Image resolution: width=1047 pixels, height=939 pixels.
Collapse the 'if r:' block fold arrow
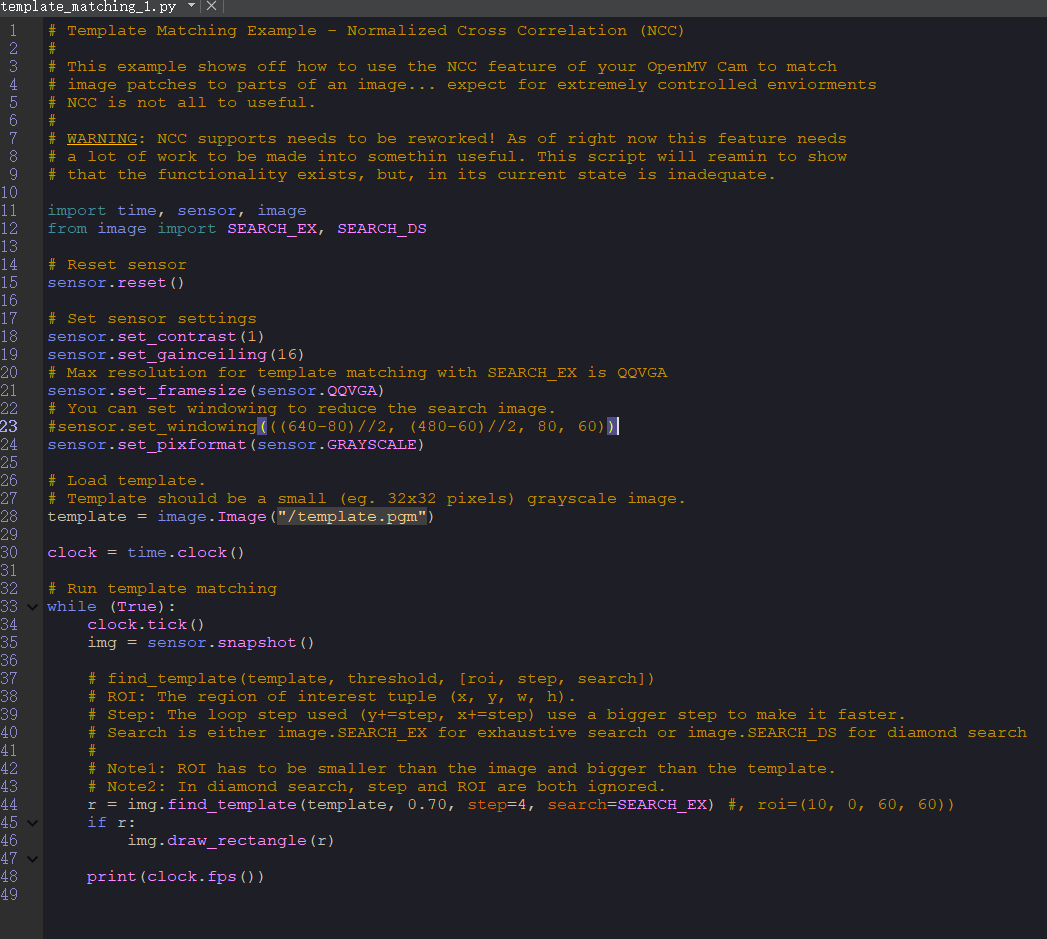tap(32, 823)
